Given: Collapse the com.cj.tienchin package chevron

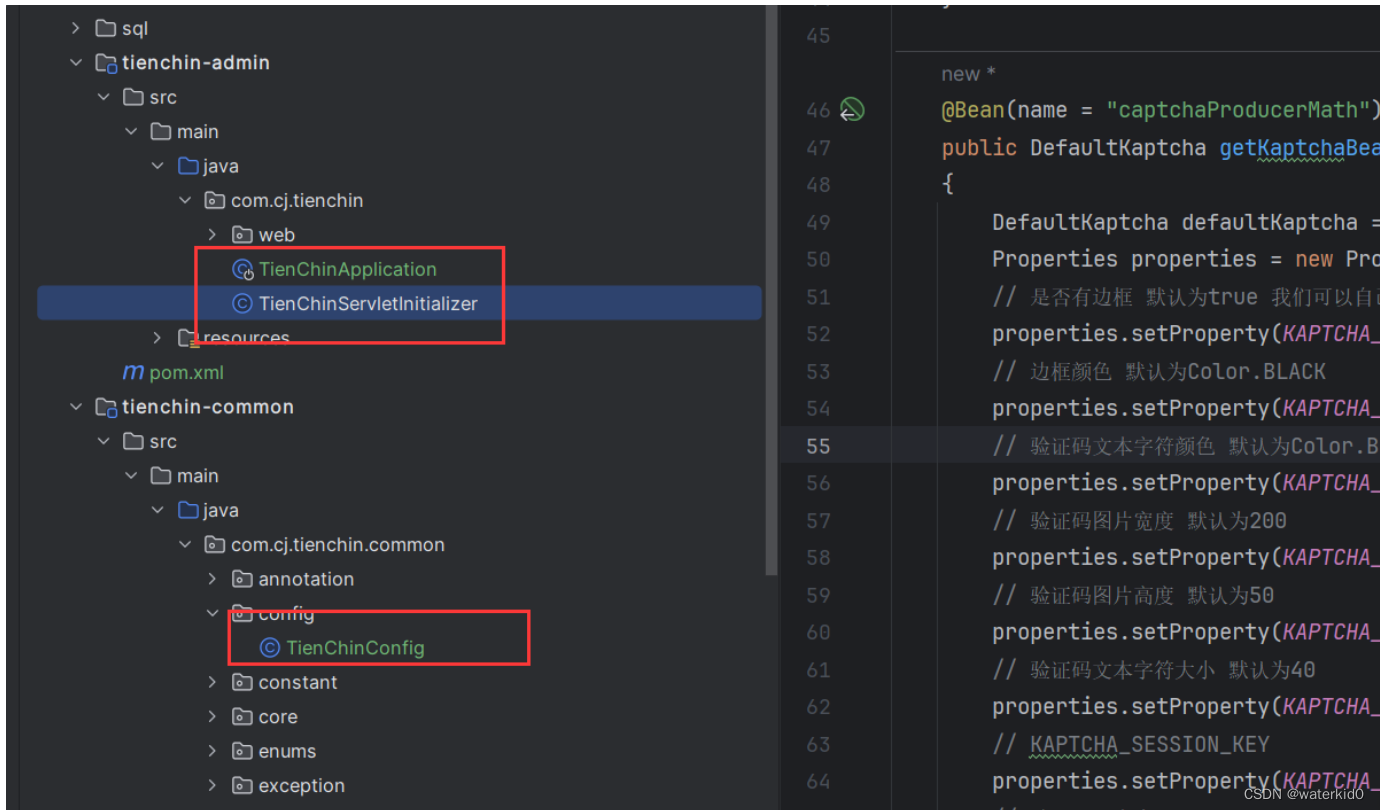Looking at the screenshot, I should [185, 201].
